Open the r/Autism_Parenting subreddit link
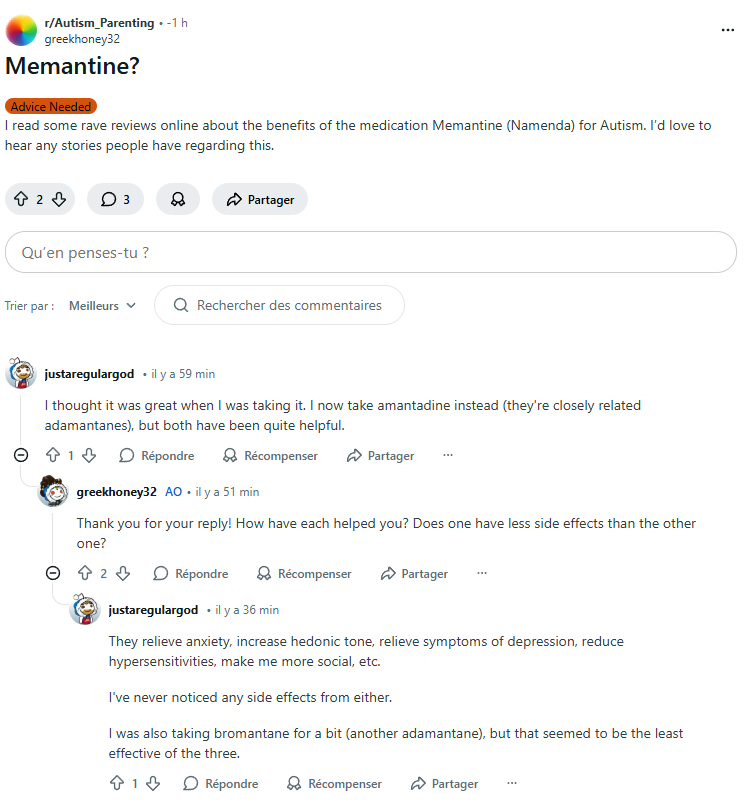Image resolution: width=747 pixels, height=807 pixels. click(100, 22)
